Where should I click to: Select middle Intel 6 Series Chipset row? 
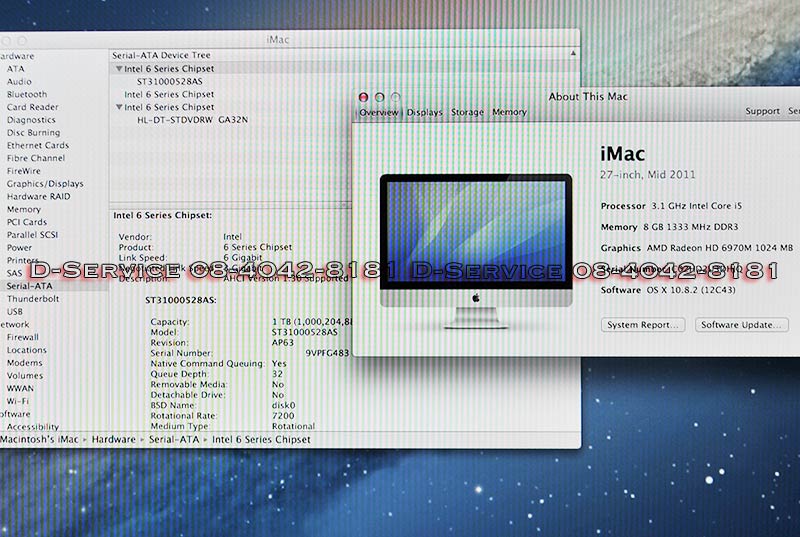(x=169, y=94)
